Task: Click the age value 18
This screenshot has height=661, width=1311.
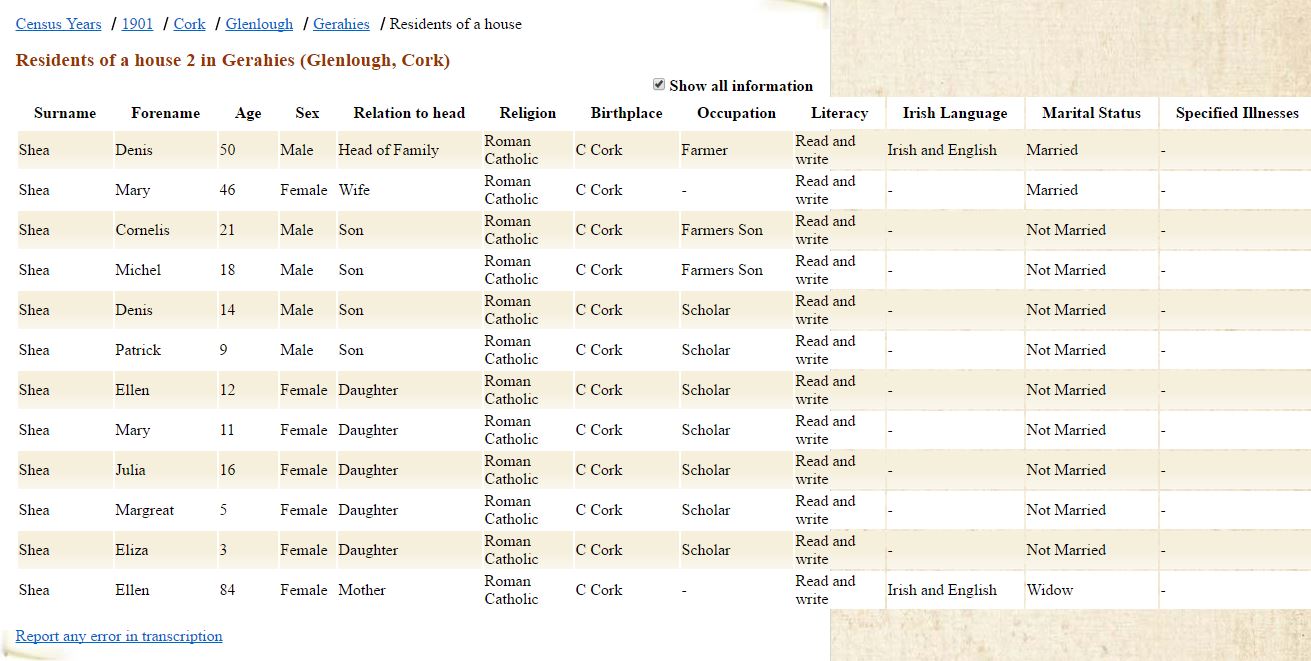Action: coord(228,270)
